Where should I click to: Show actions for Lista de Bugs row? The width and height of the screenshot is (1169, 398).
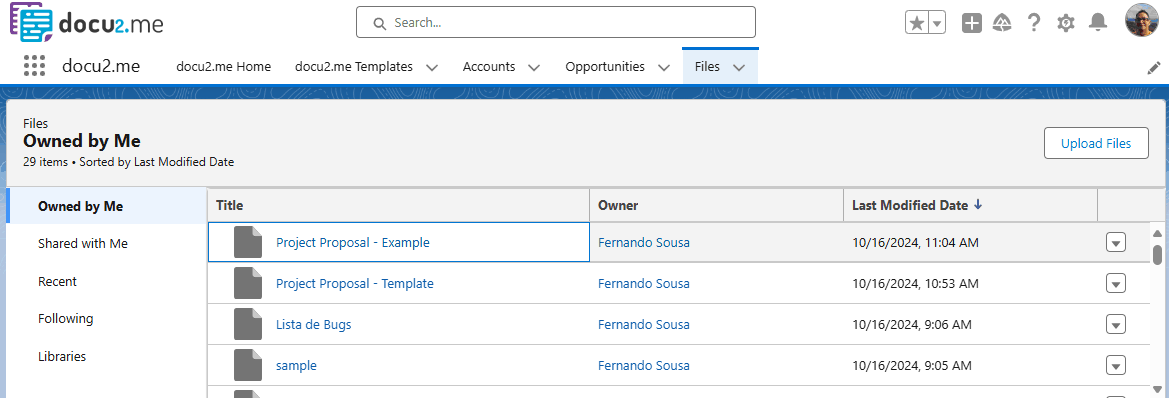pos(1115,324)
